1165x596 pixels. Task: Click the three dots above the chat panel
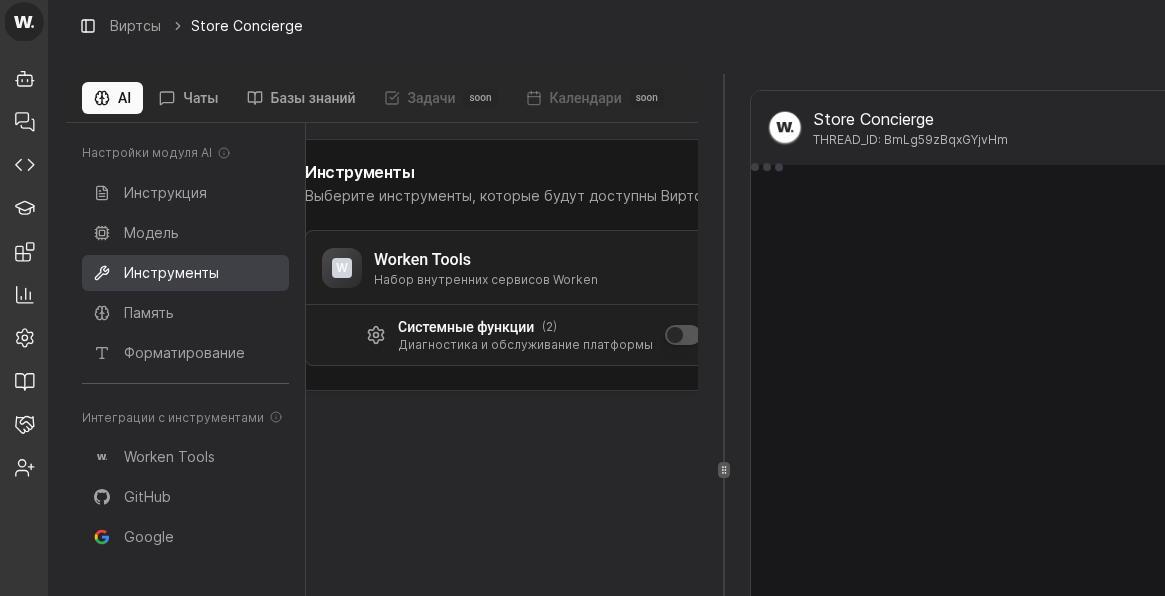pyautogui.click(x=766, y=167)
